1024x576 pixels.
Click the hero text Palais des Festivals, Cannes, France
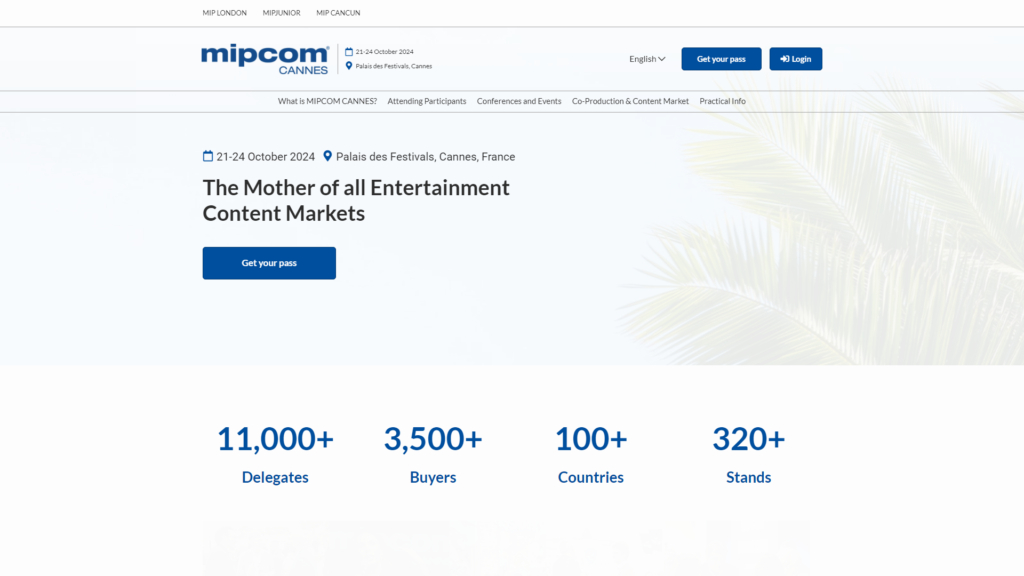coord(425,157)
